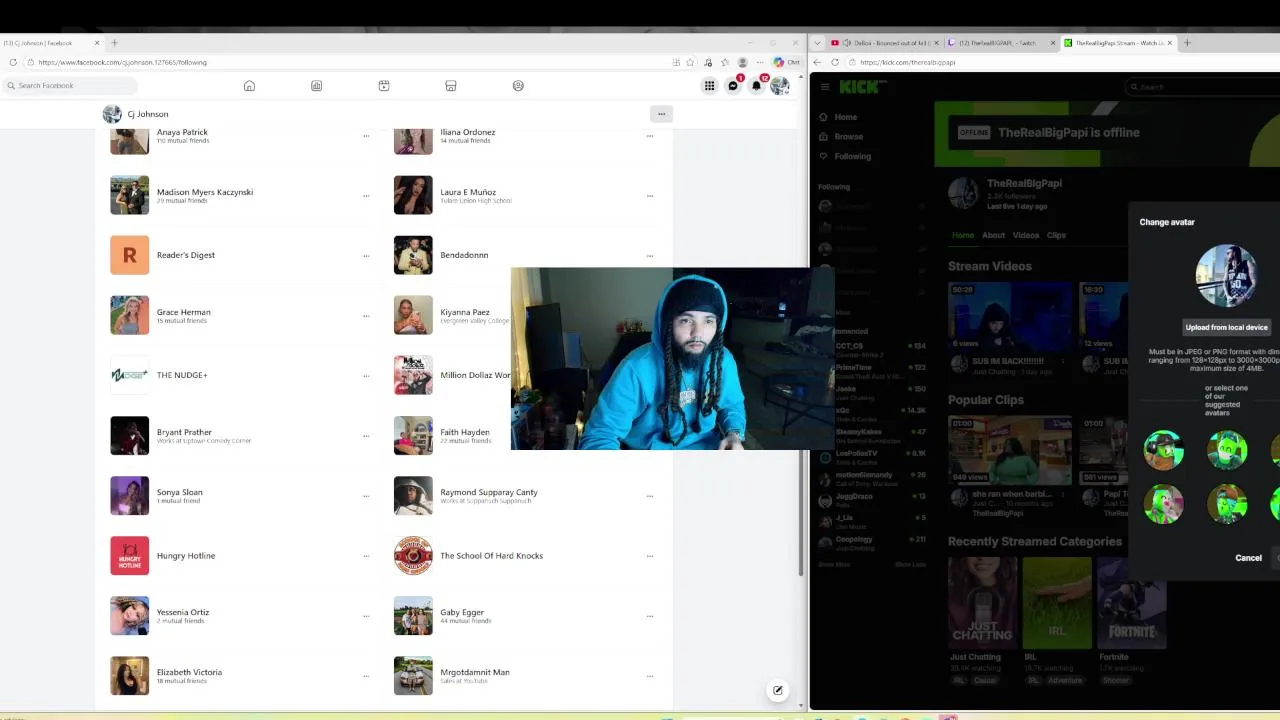The image size is (1280, 720).
Task: Open Copilot Chat button in Facebook browser
Action: [x=786, y=62]
